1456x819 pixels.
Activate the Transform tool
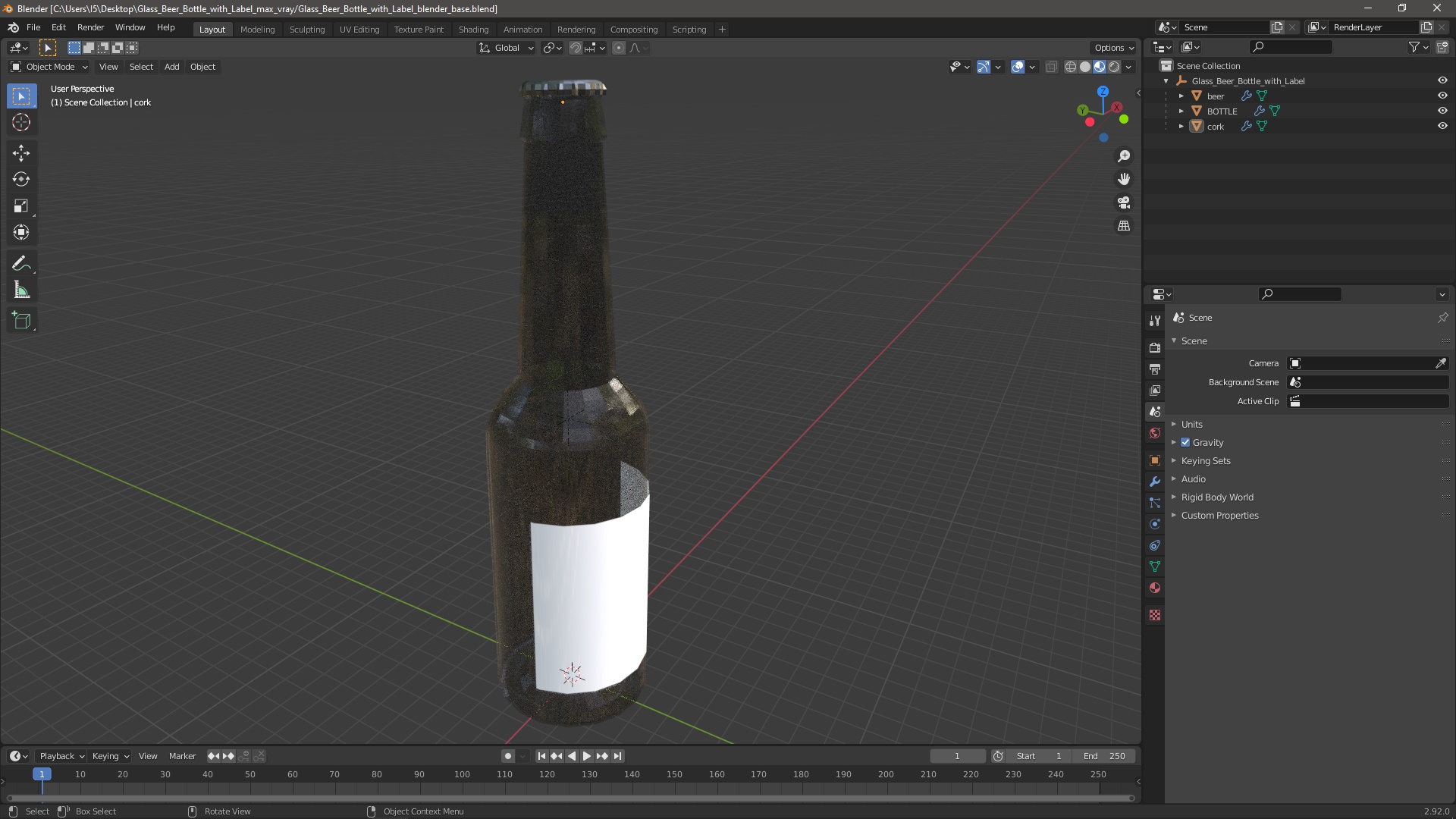coord(21,232)
